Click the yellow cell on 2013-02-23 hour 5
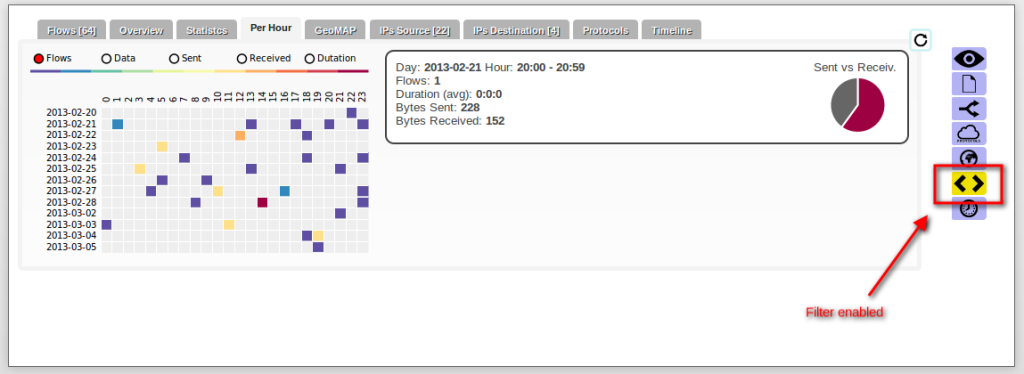Image resolution: width=1024 pixels, height=374 pixels. pyautogui.click(x=163, y=146)
